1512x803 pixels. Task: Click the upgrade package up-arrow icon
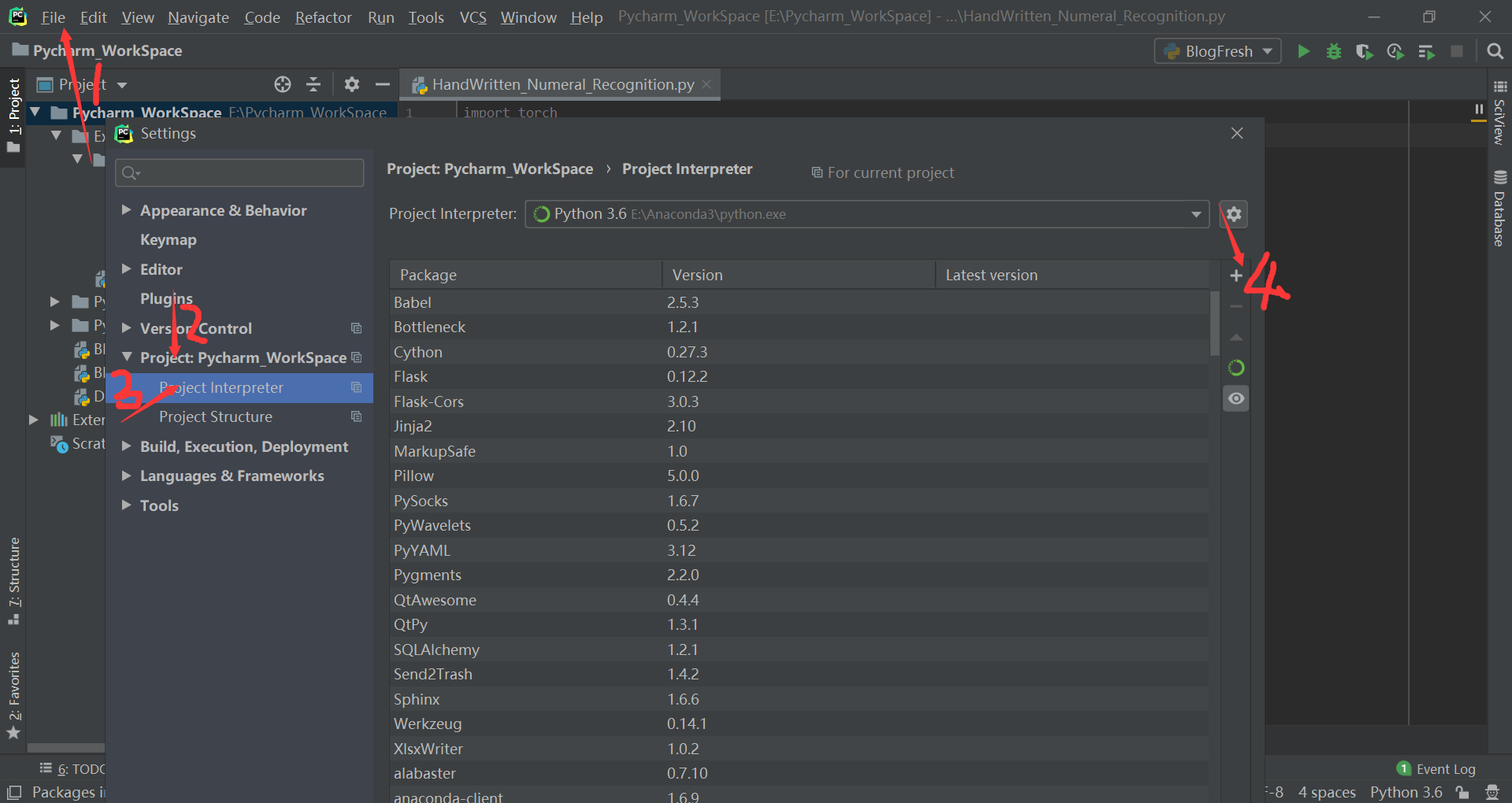pos(1236,337)
